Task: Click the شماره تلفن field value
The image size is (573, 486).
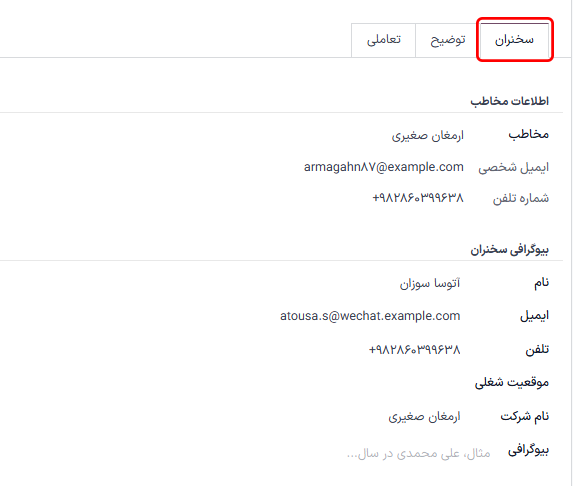Action: point(418,198)
